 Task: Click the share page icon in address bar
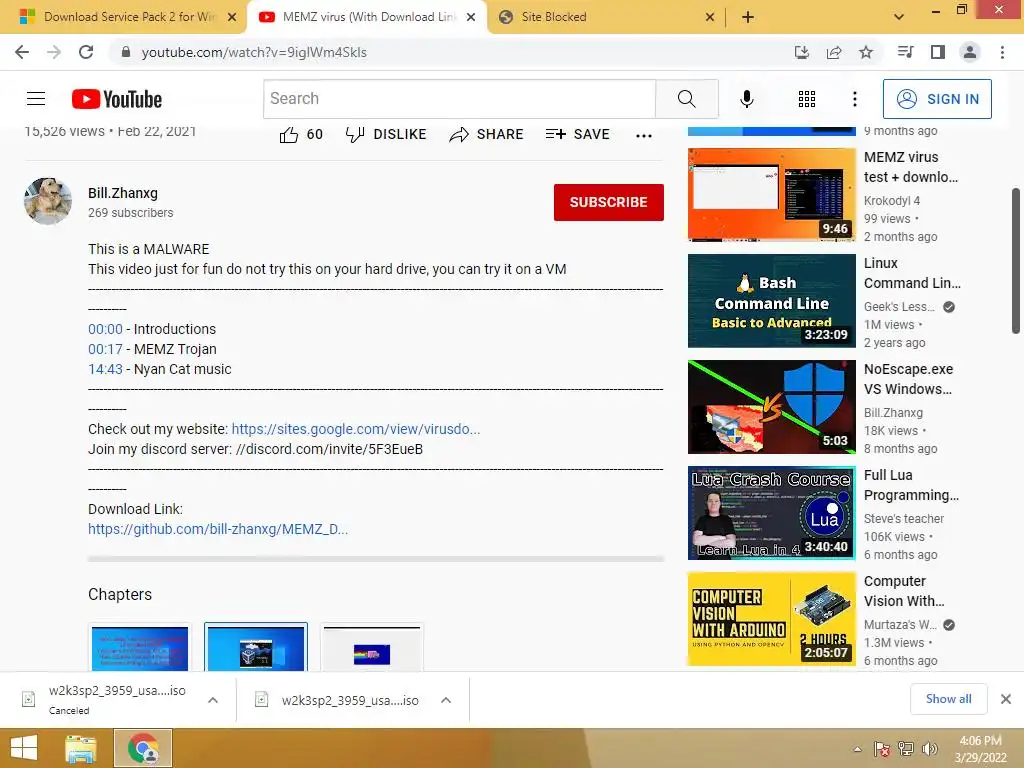(834, 52)
